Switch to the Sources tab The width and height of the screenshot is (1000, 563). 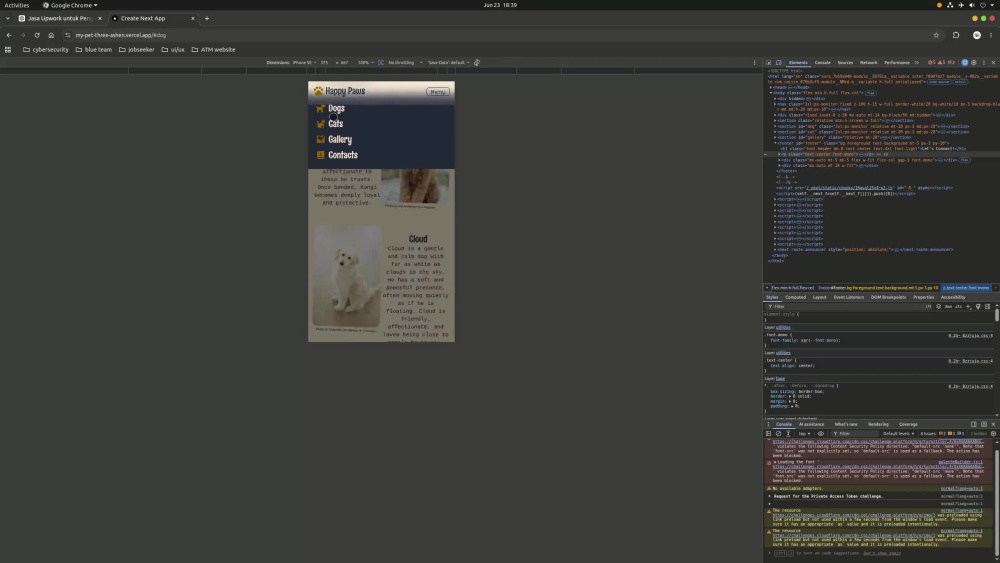coord(845,62)
